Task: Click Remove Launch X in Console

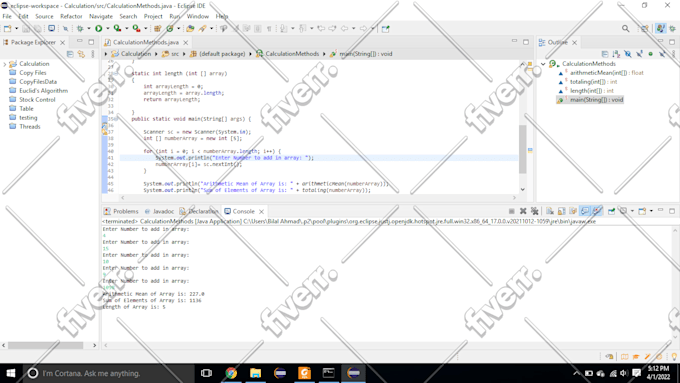Action: point(523,211)
